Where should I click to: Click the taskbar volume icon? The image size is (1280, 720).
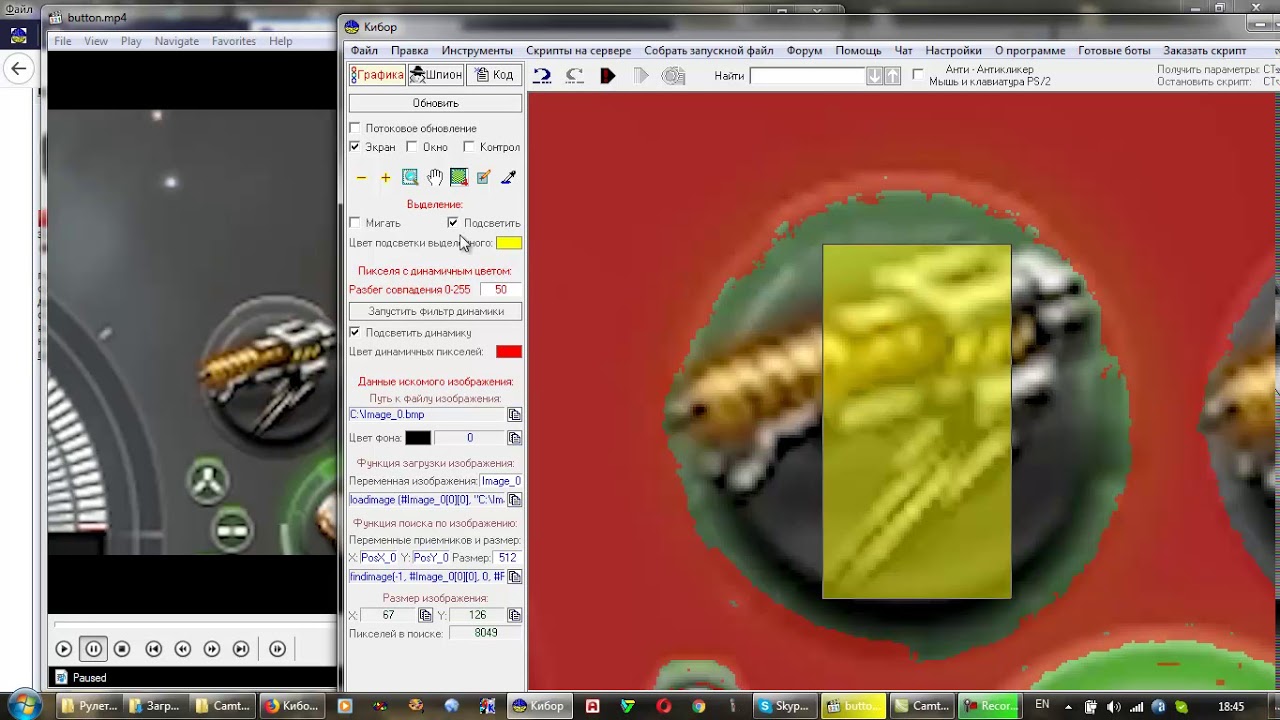1114,707
